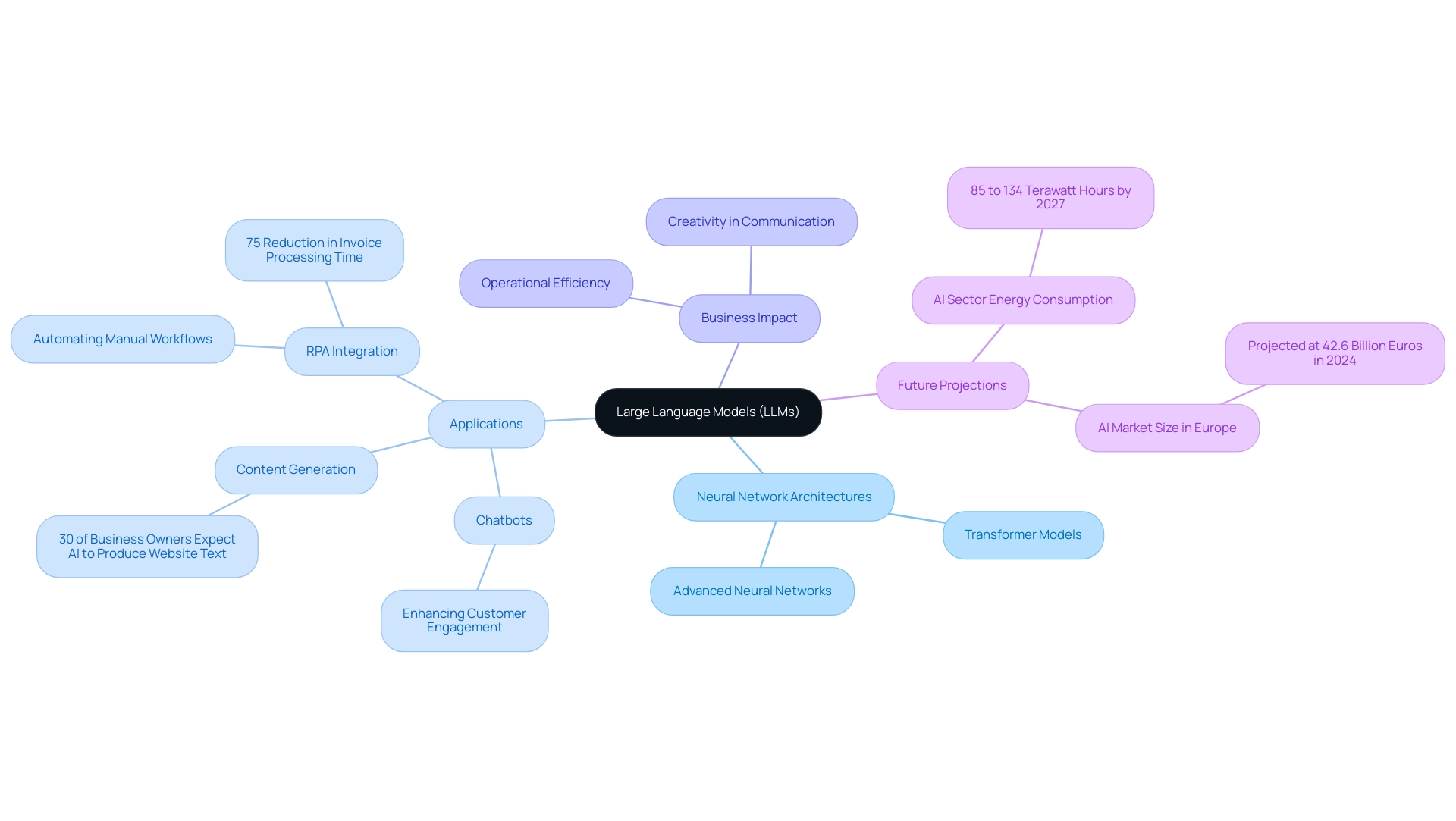Click the Creativity in Communication node
1456x821 pixels.
751,221
